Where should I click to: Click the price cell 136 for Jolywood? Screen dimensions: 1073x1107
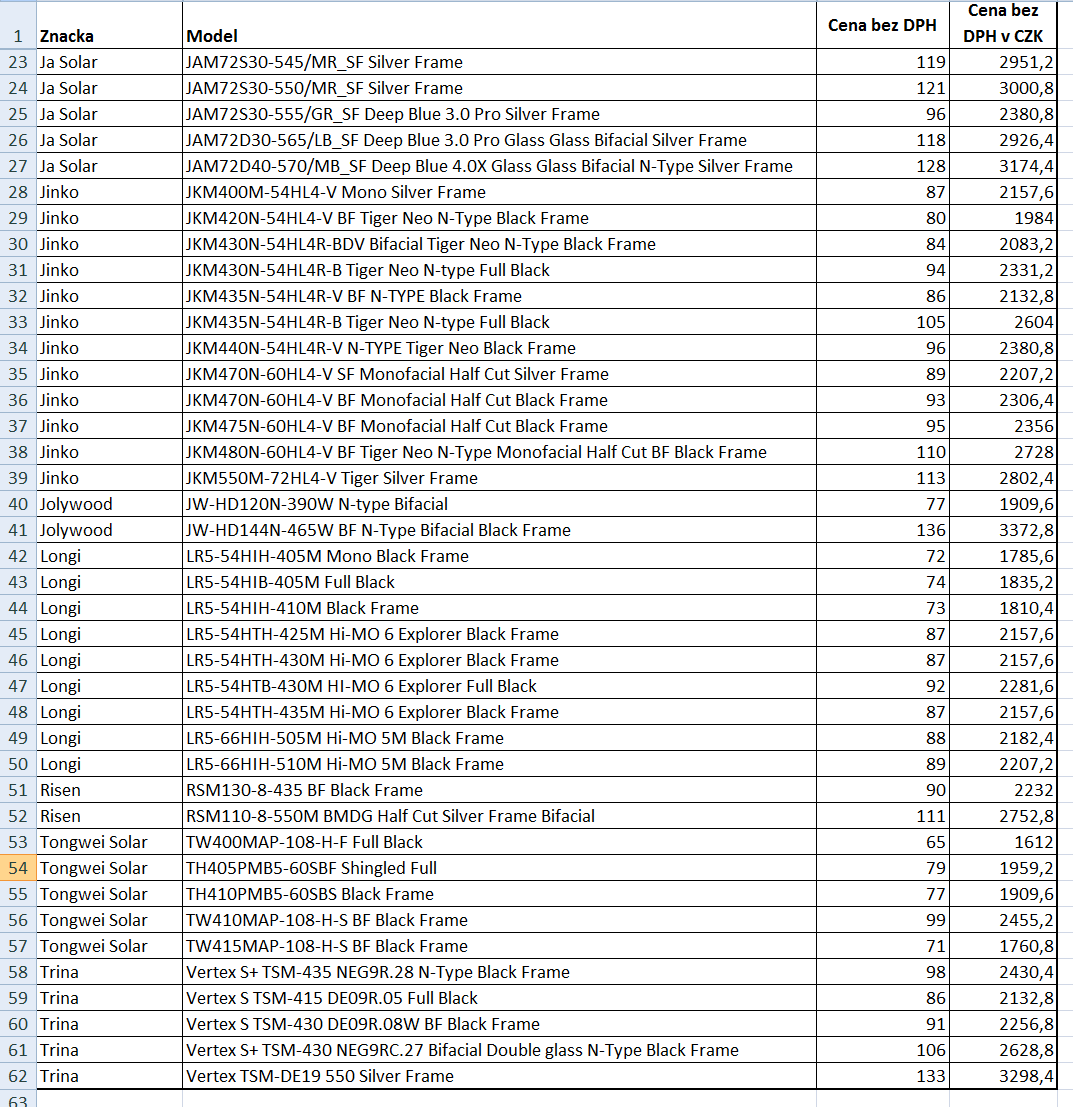point(882,530)
